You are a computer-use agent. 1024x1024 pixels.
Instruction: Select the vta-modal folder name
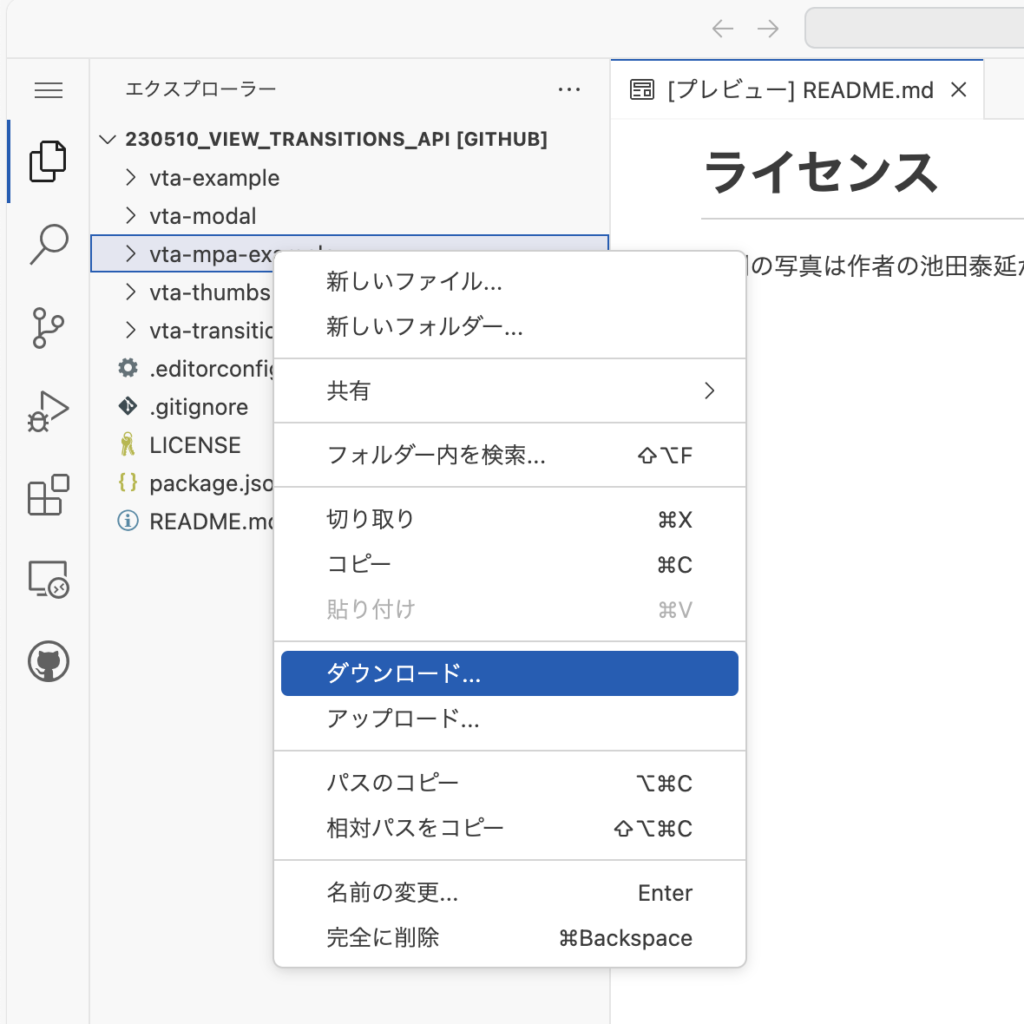point(202,216)
